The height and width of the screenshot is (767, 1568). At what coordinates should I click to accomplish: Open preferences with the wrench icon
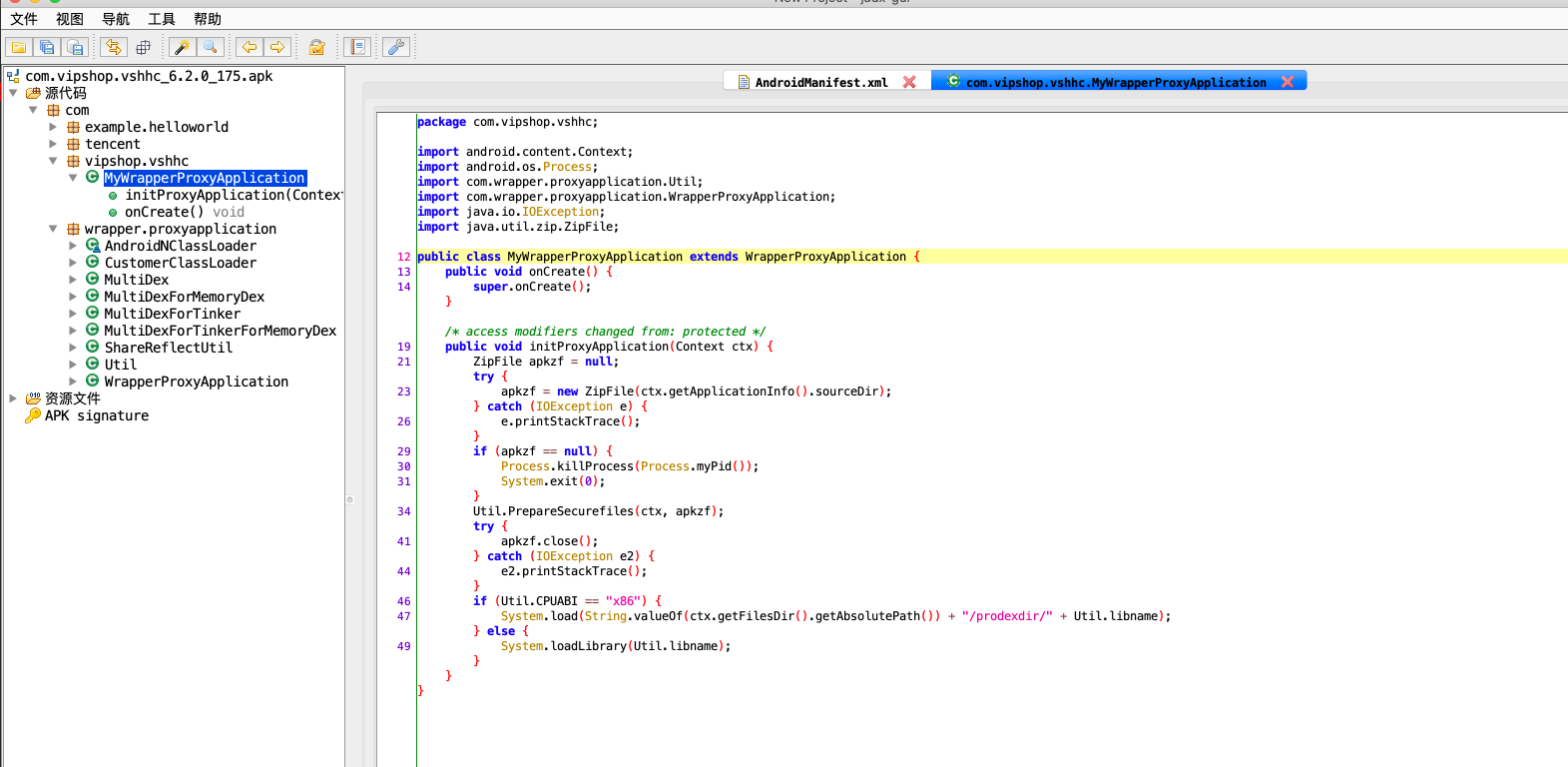(x=396, y=47)
